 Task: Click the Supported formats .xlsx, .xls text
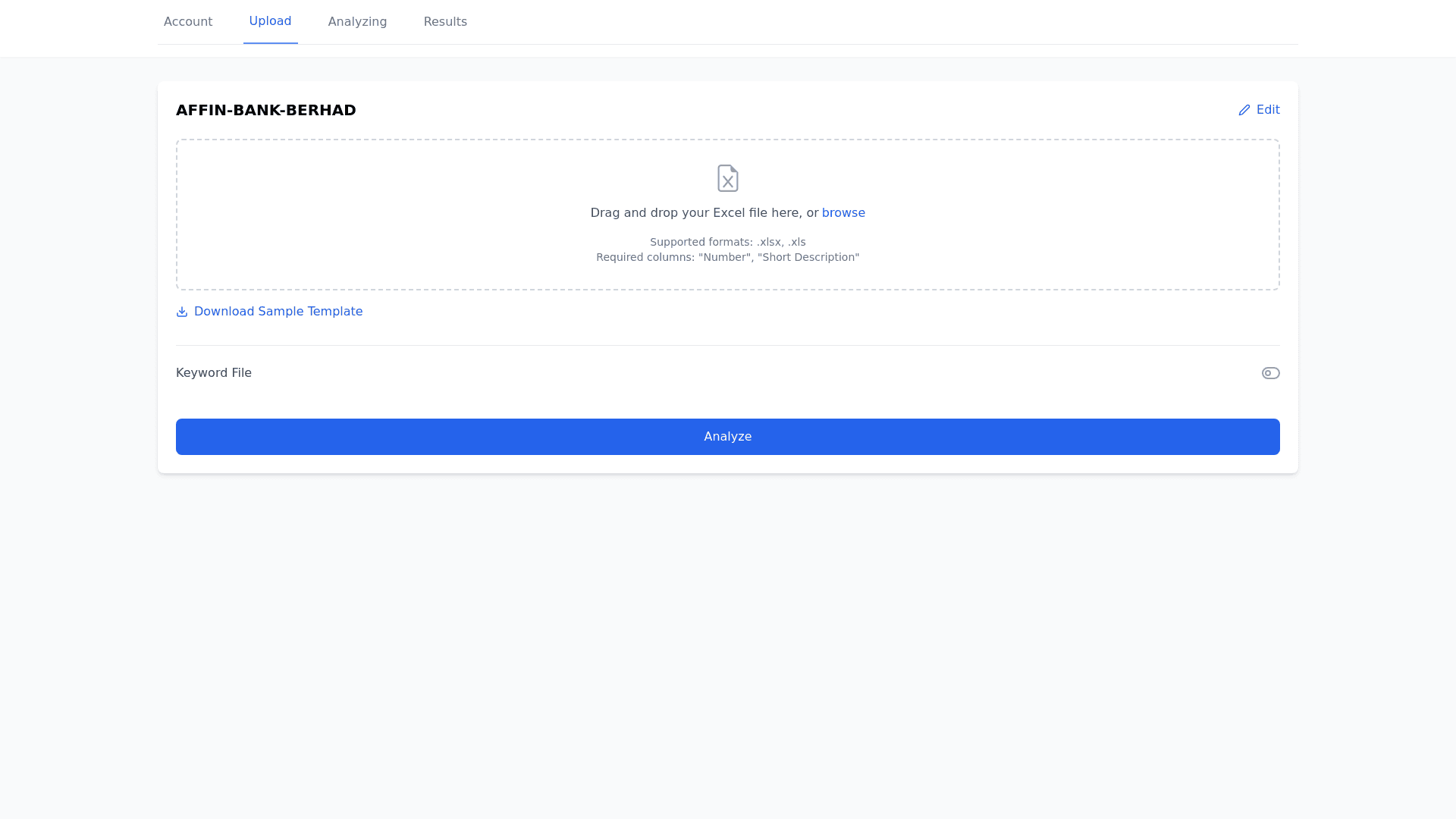click(x=727, y=242)
